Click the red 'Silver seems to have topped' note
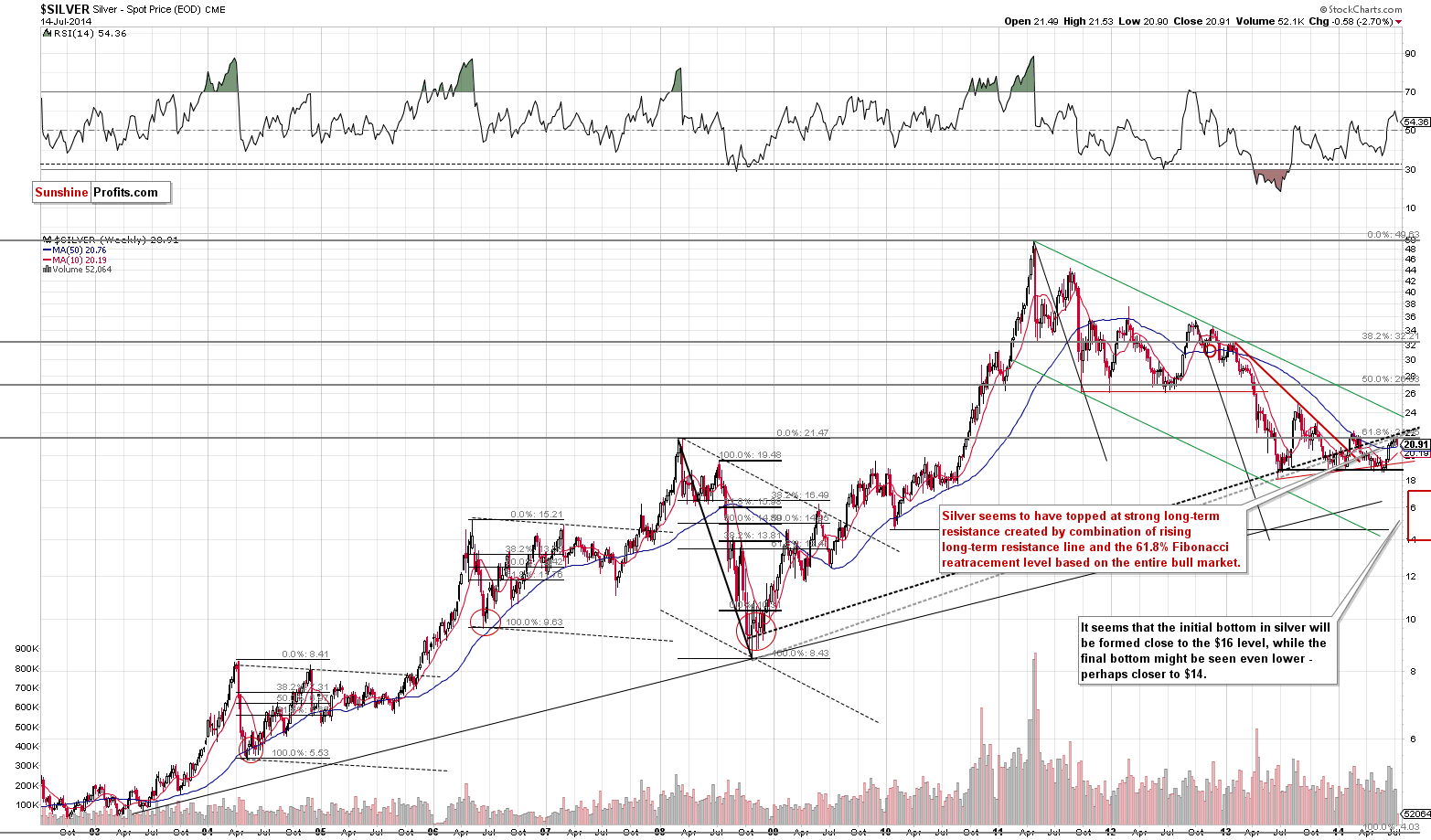 (1091, 539)
